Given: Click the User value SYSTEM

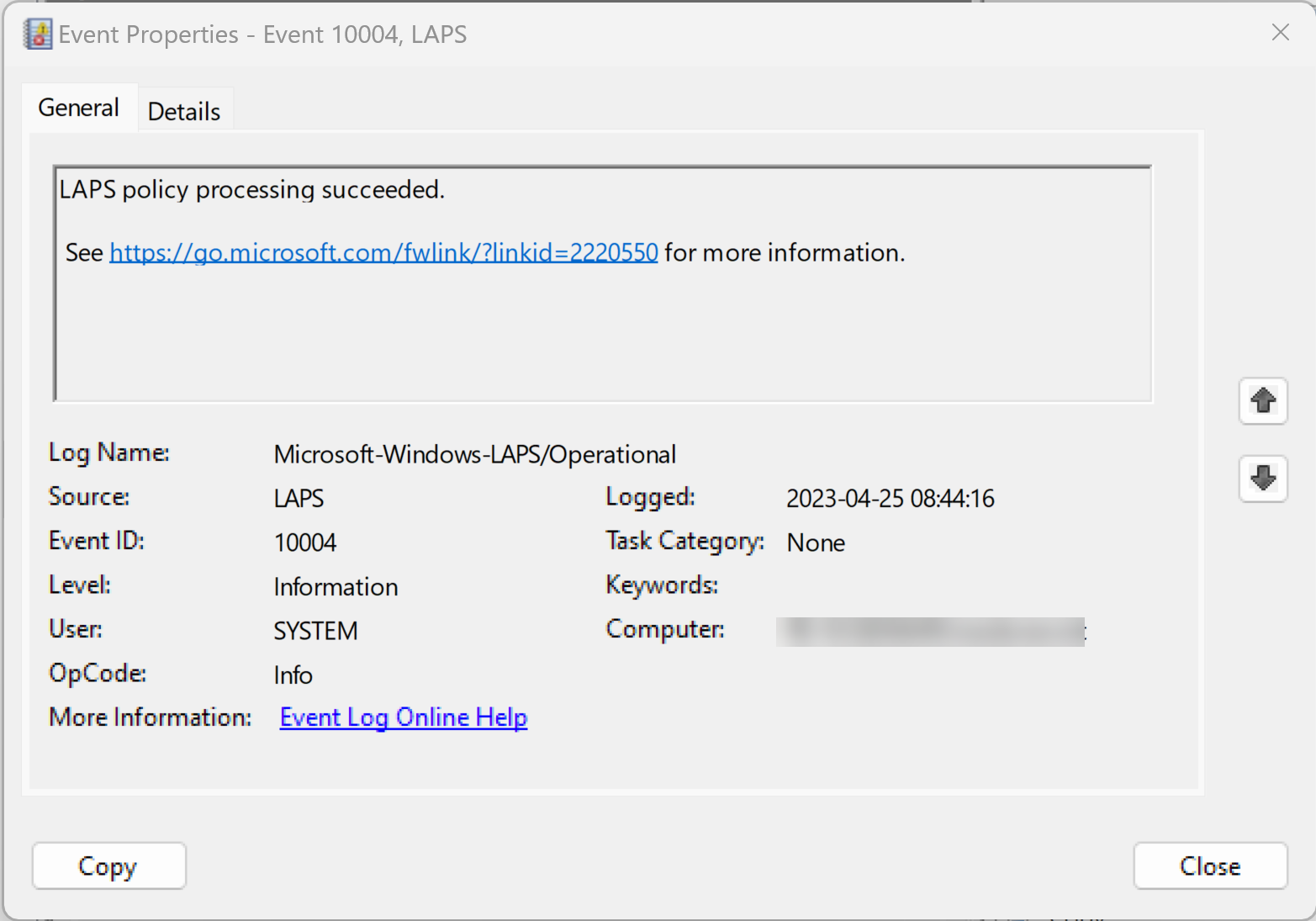Looking at the screenshot, I should (x=315, y=631).
